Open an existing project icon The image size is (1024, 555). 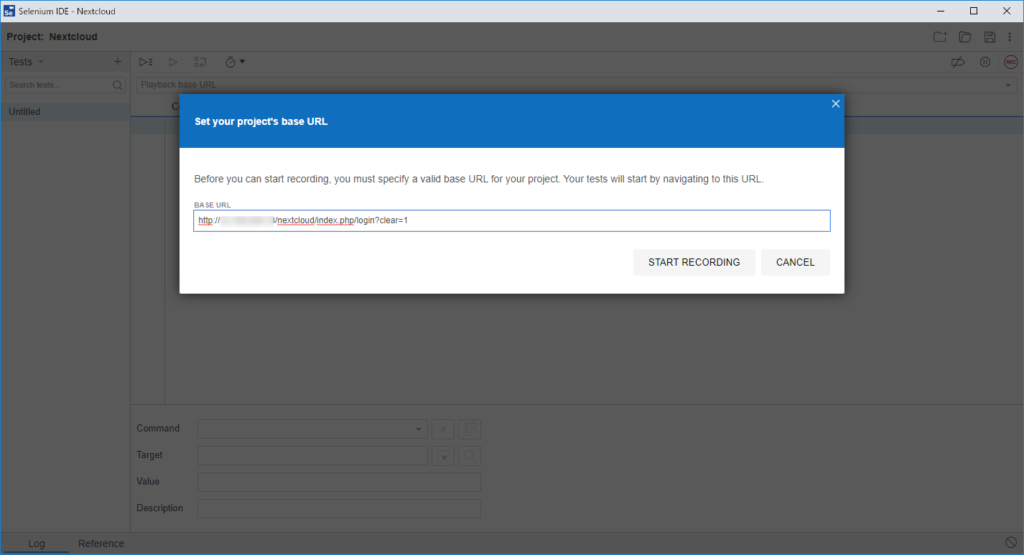click(965, 37)
